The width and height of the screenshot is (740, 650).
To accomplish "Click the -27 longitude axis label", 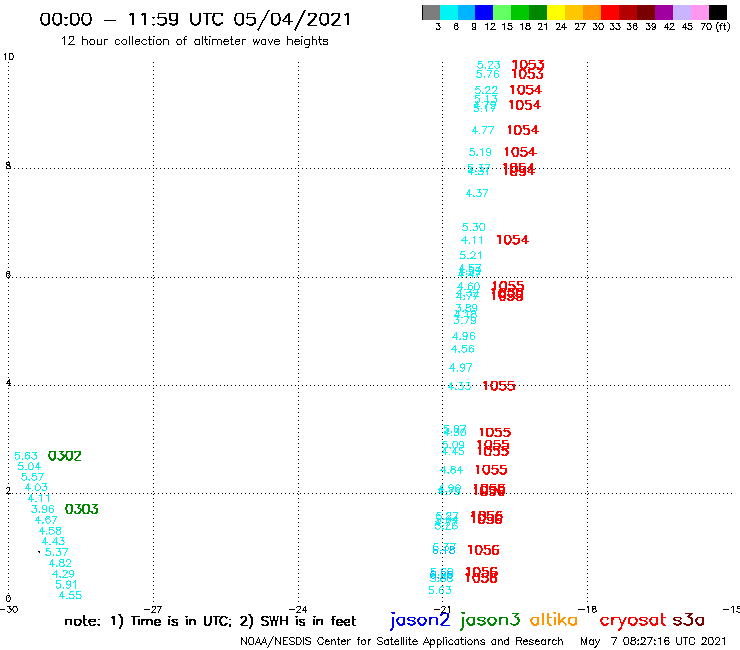I will click(152, 609).
